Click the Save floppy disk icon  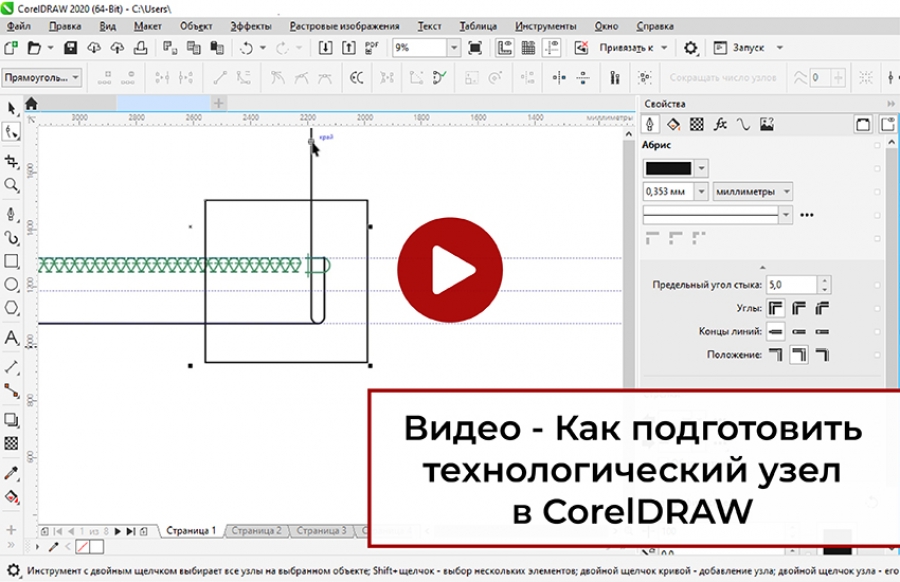(x=71, y=48)
